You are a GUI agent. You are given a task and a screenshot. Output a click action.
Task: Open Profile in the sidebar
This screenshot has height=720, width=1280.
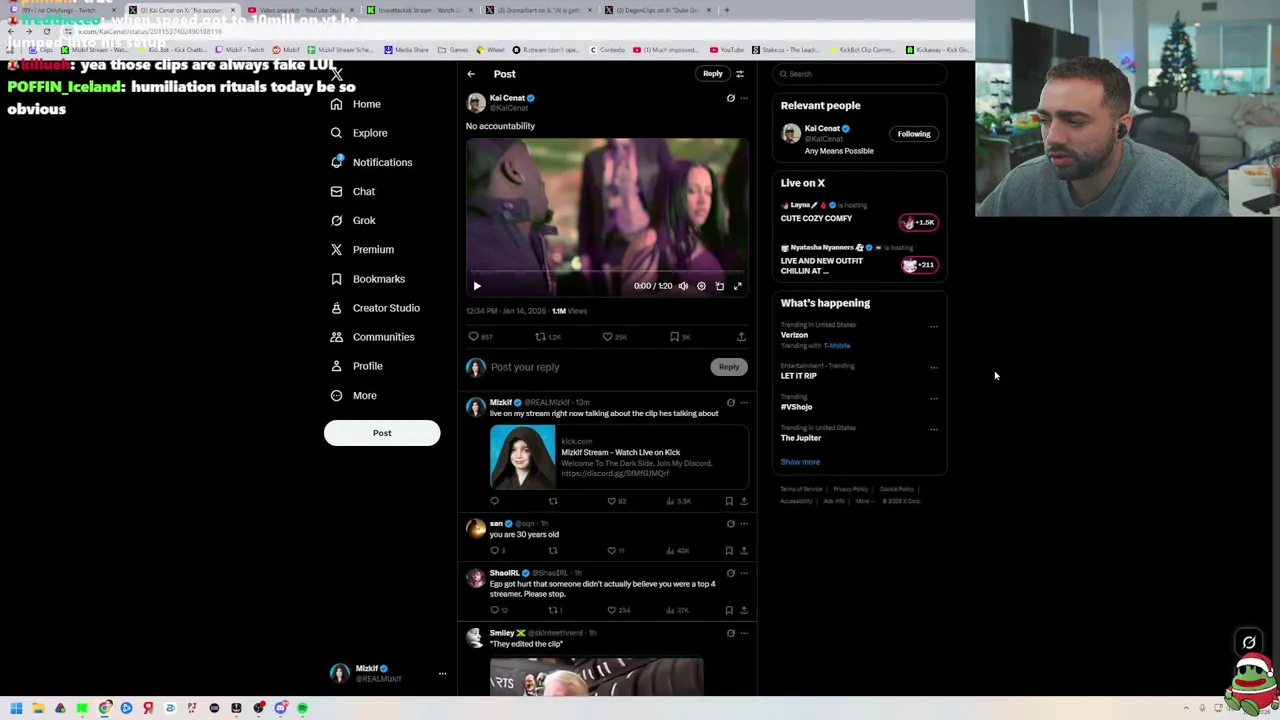point(356,366)
